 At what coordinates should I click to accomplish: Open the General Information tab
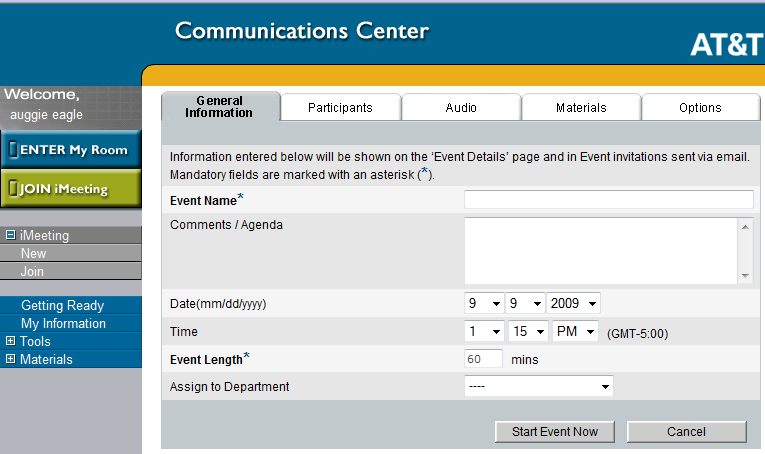(x=221, y=106)
